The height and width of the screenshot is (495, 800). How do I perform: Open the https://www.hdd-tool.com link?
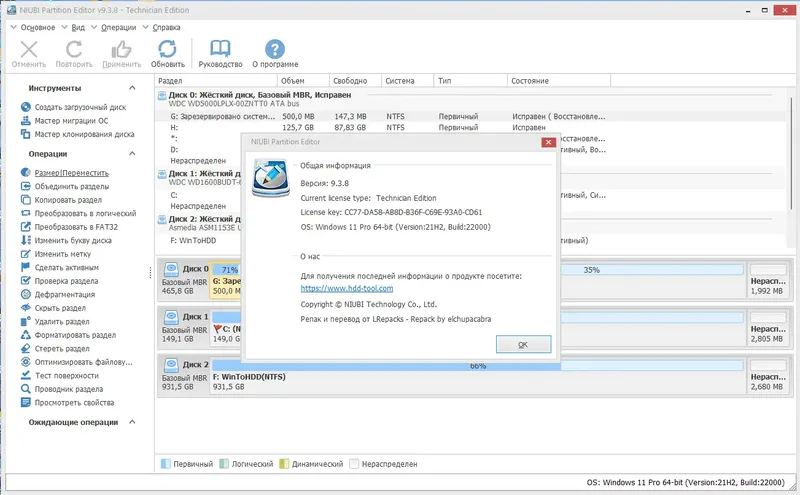point(346,288)
